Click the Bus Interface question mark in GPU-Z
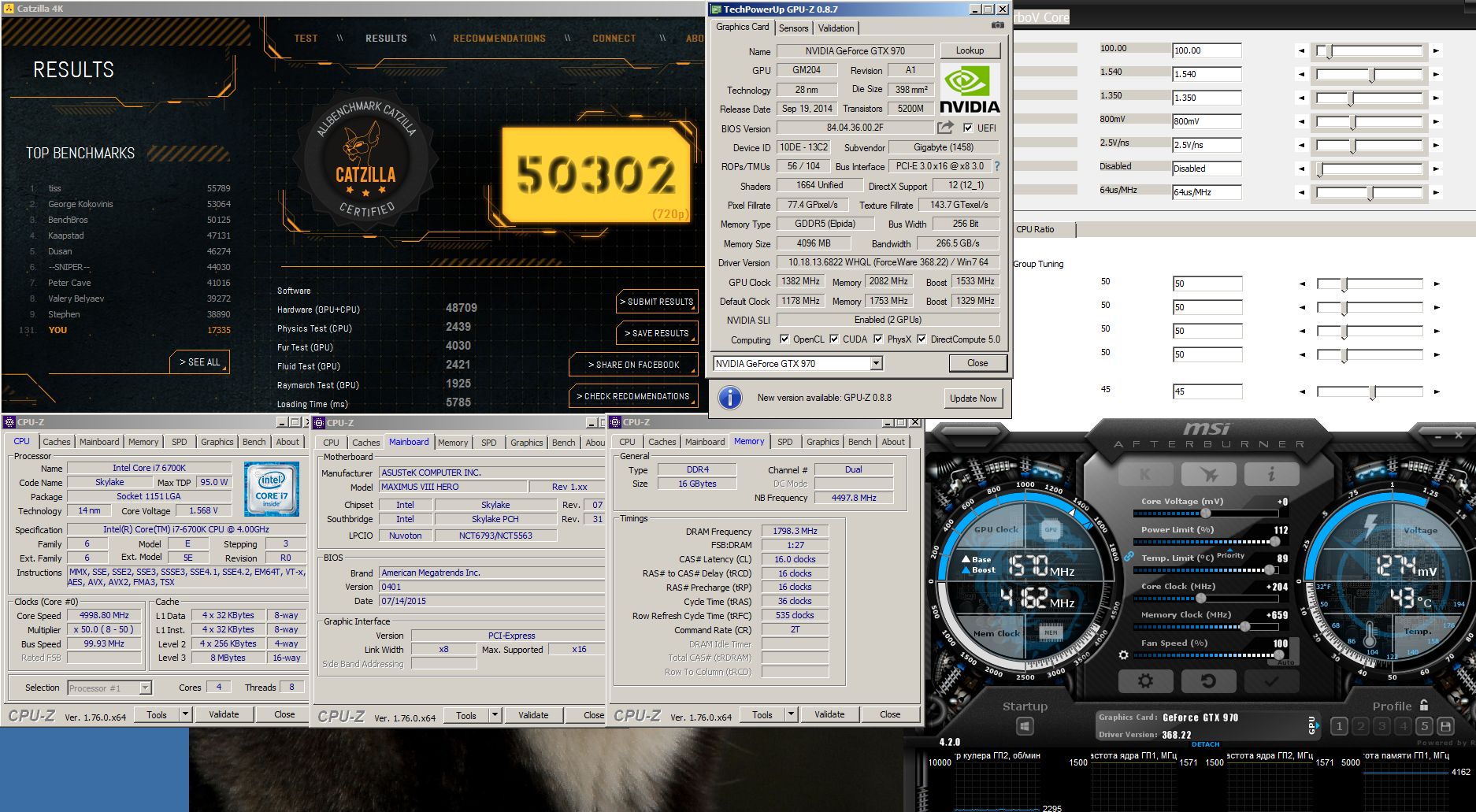 (997, 166)
